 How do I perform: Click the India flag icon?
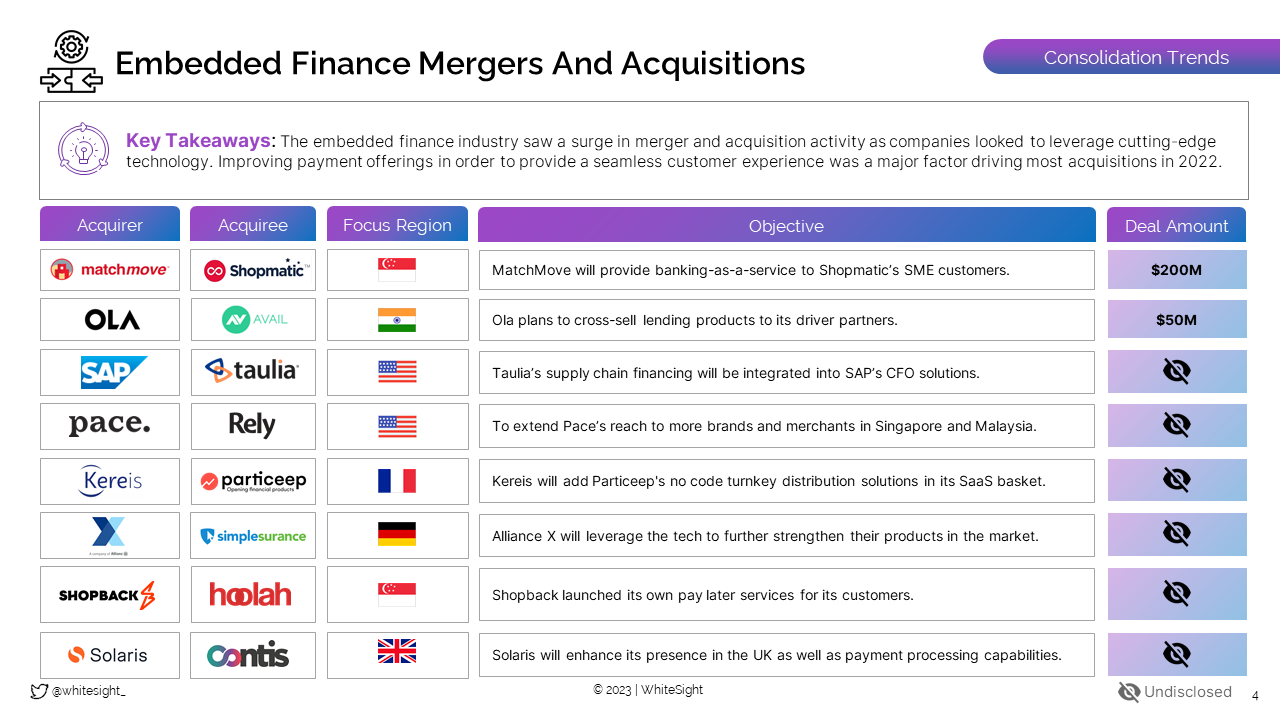(x=397, y=320)
